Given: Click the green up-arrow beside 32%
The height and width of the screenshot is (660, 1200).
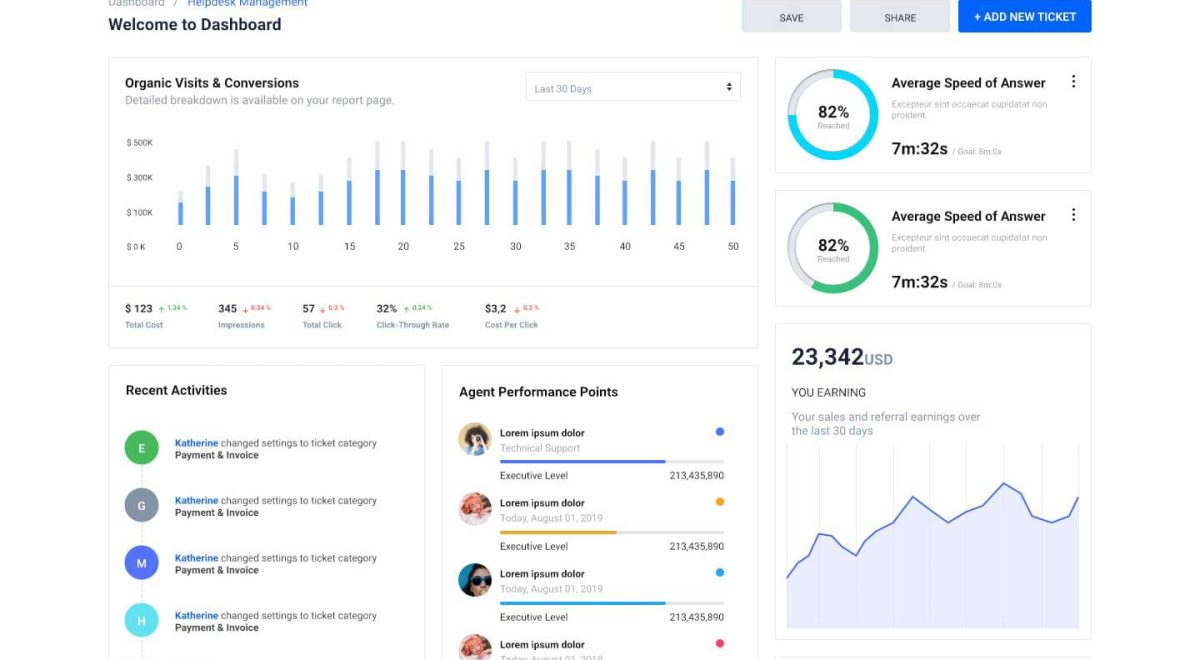Looking at the screenshot, I should click(x=406, y=308).
